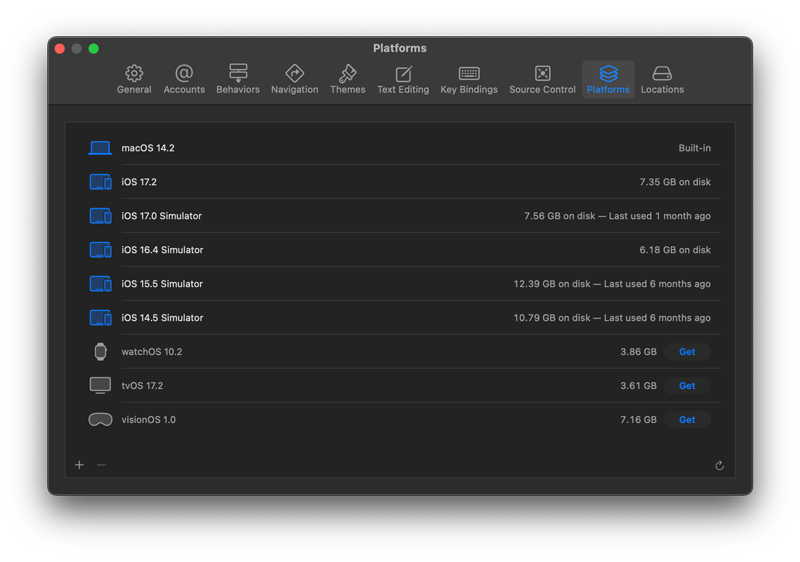Click the Built-in status text
Image resolution: width=800 pixels, height=562 pixels.
tap(694, 148)
